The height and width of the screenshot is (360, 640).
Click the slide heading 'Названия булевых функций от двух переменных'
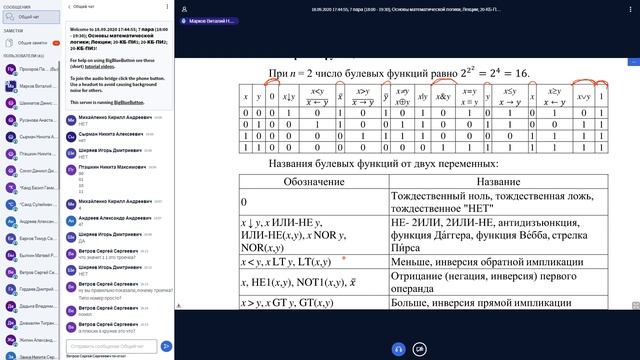click(383, 164)
